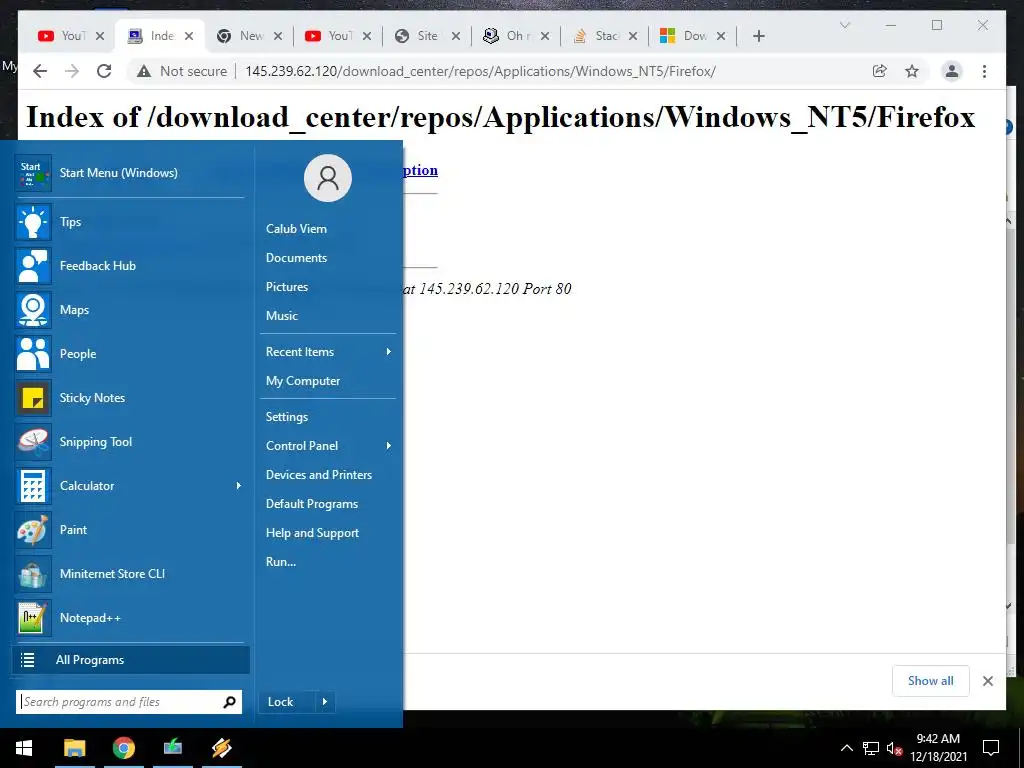Launch Feedback Hub app icon
This screenshot has height=768, width=1024.
click(x=33, y=266)
